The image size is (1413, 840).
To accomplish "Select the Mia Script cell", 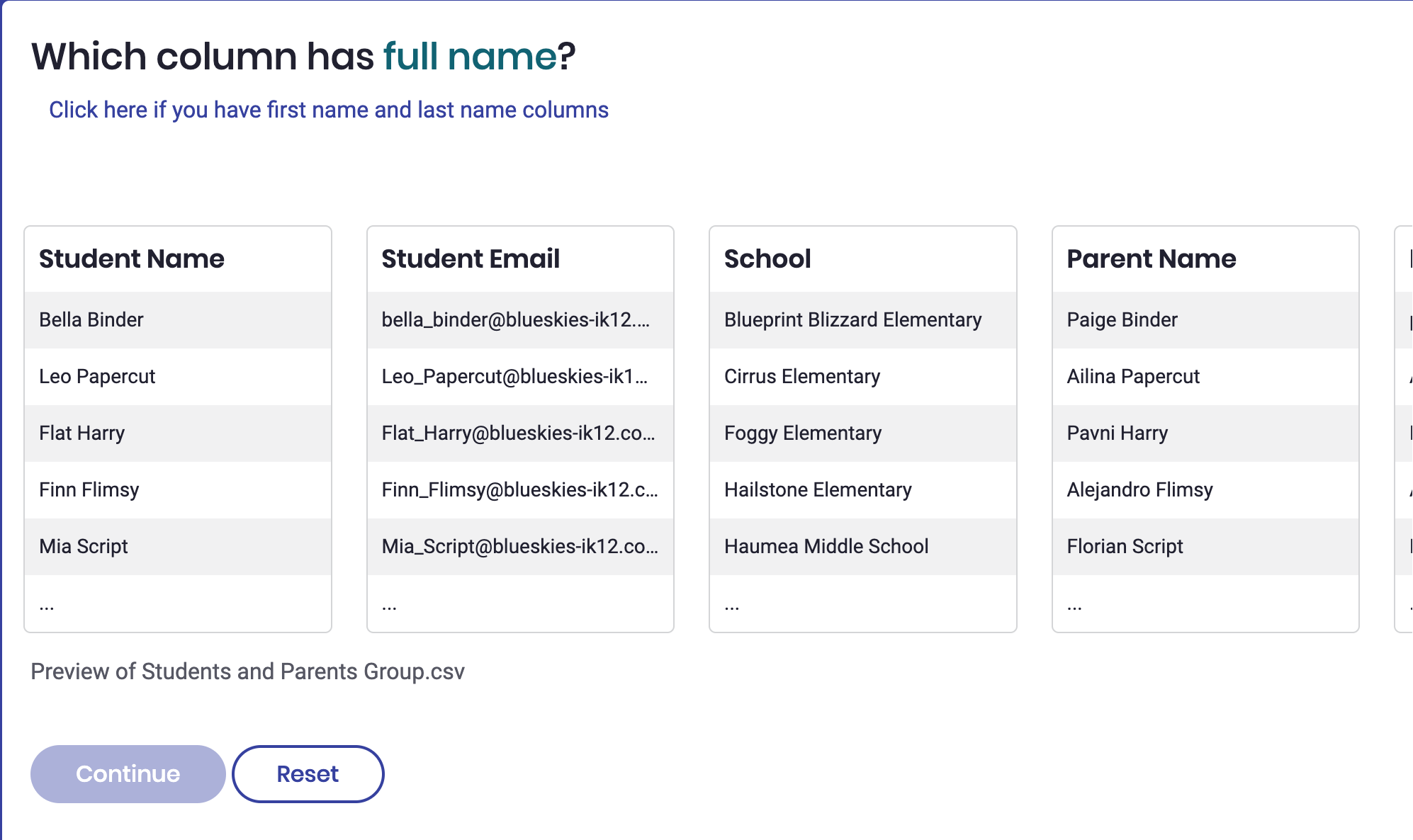I will 178,546.
